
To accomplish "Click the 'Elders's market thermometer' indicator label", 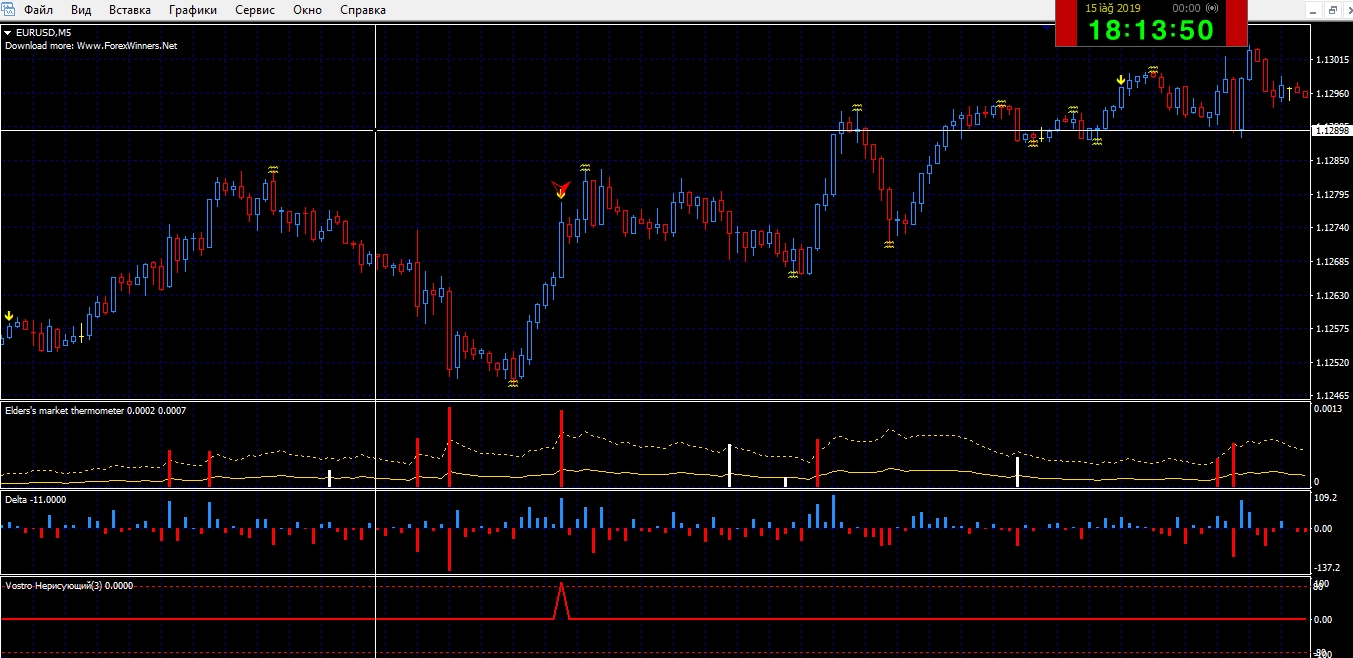I will (x=65, y=411).
